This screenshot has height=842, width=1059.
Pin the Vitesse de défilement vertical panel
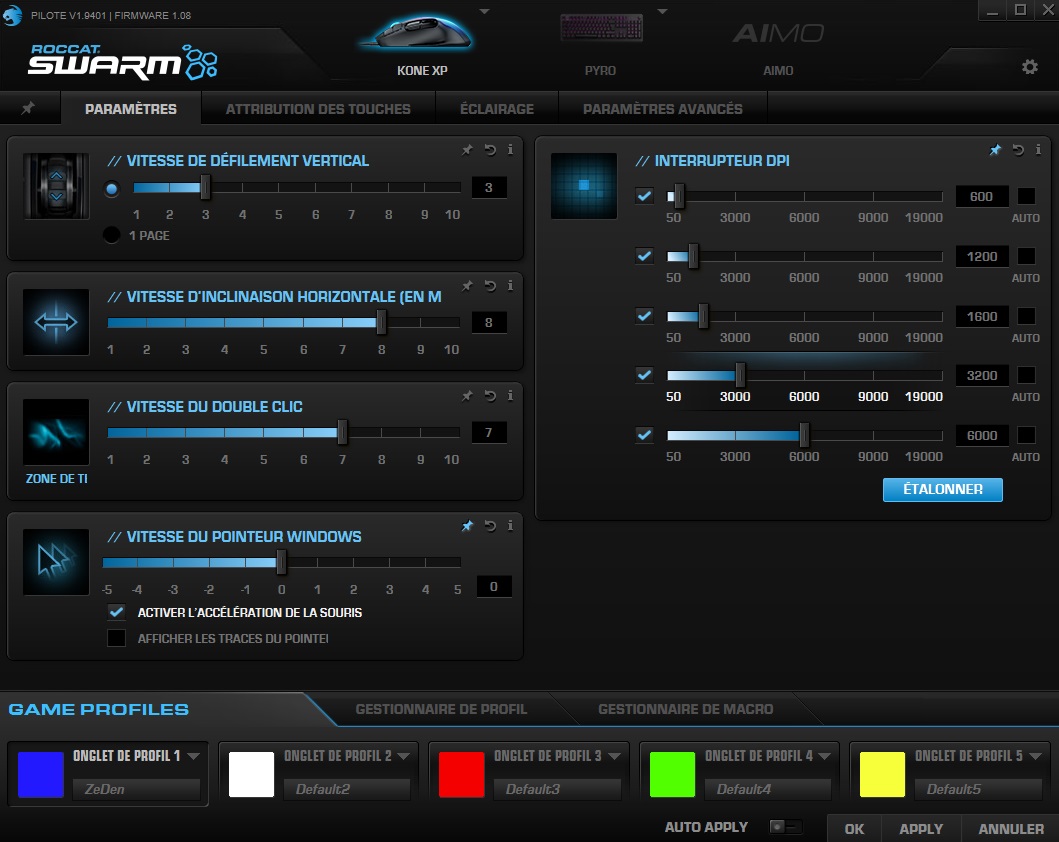pos(467,150)
